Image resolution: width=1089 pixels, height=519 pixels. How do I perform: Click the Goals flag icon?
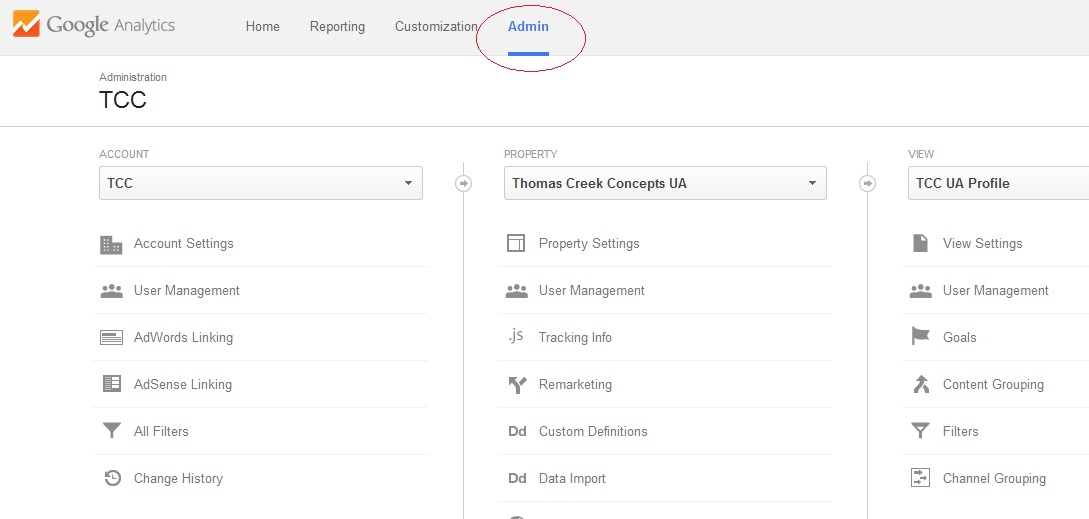tap(920, 337)
